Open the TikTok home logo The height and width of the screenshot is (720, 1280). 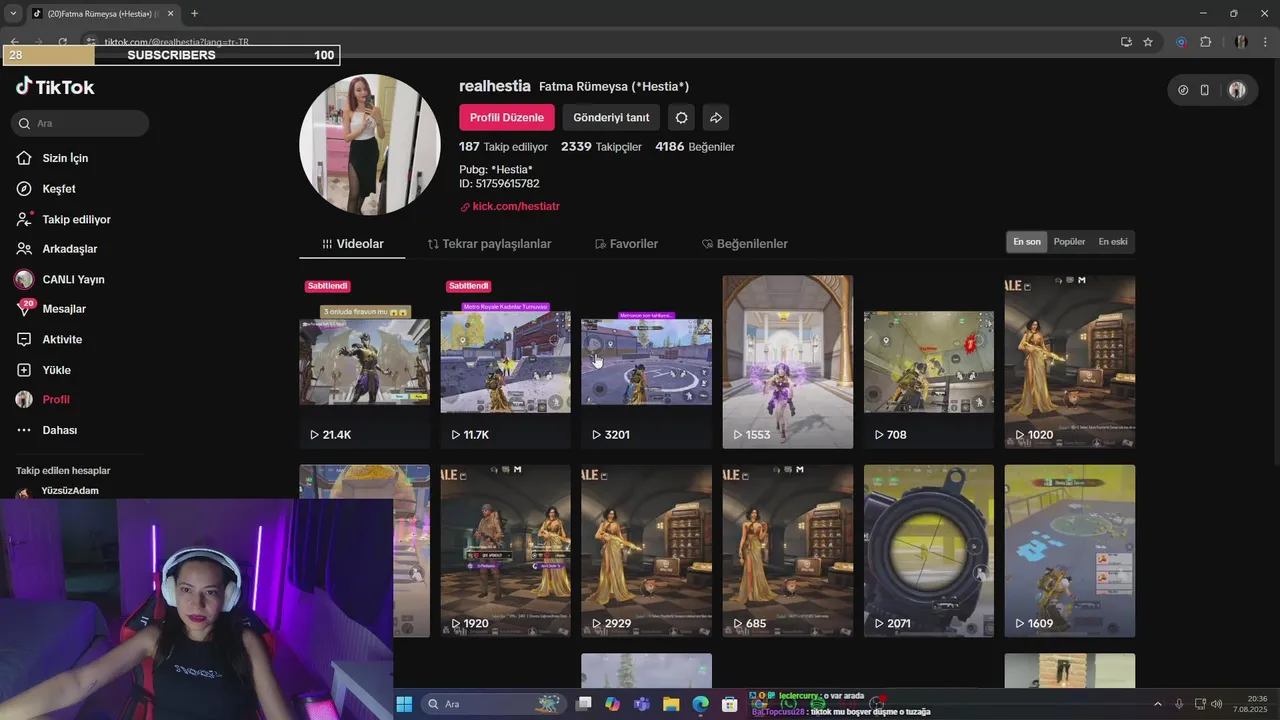coord(55,87)
